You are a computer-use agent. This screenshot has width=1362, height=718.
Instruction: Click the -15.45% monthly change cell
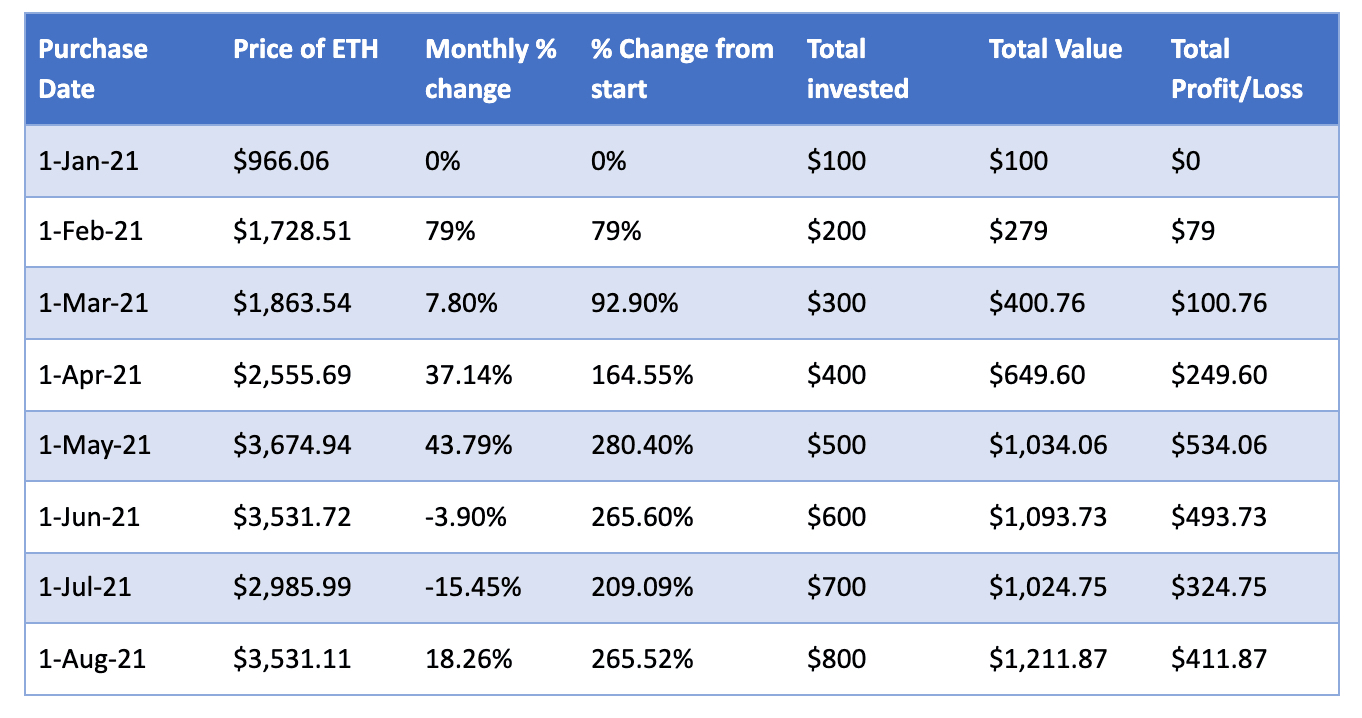[473, 587]
